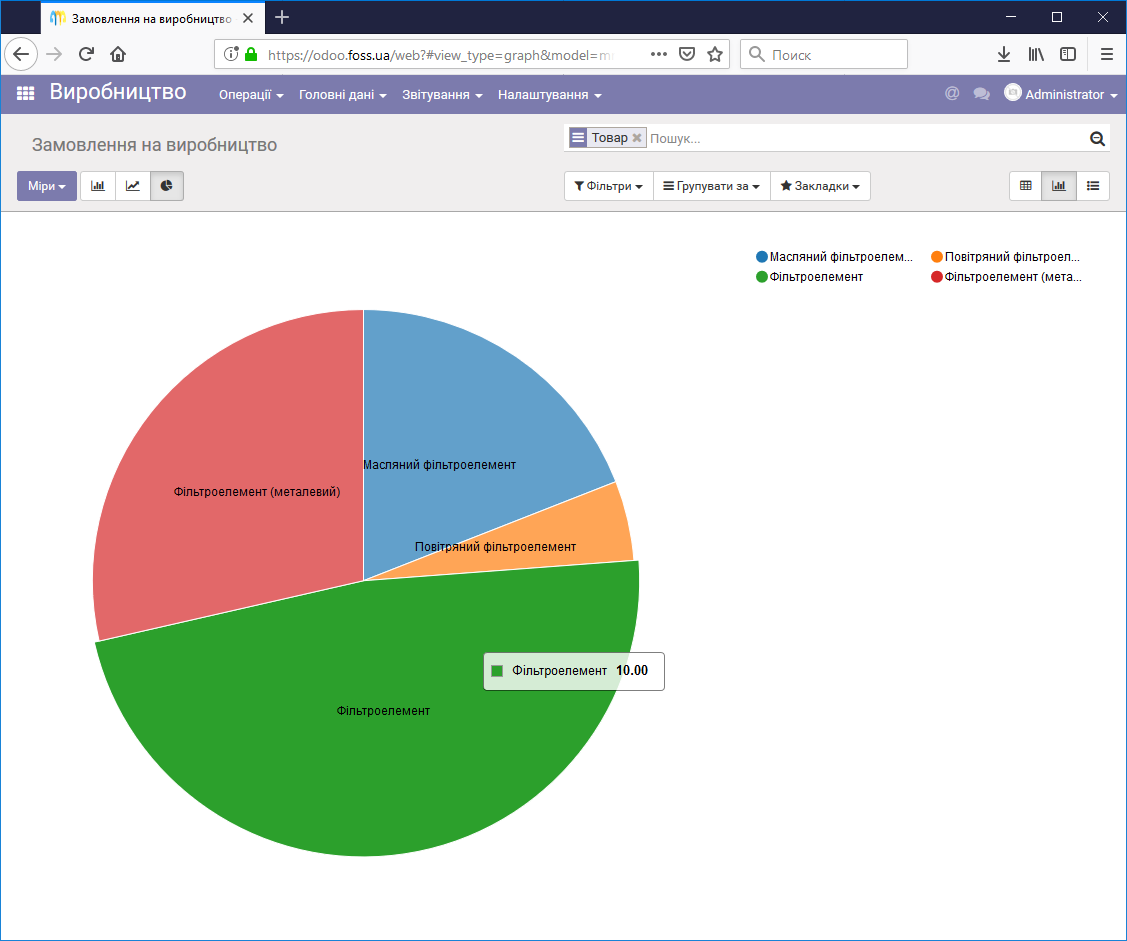This screenshot has height=941, width=1127.
Task: Click the browser Back button
Action: coord(21,54)
